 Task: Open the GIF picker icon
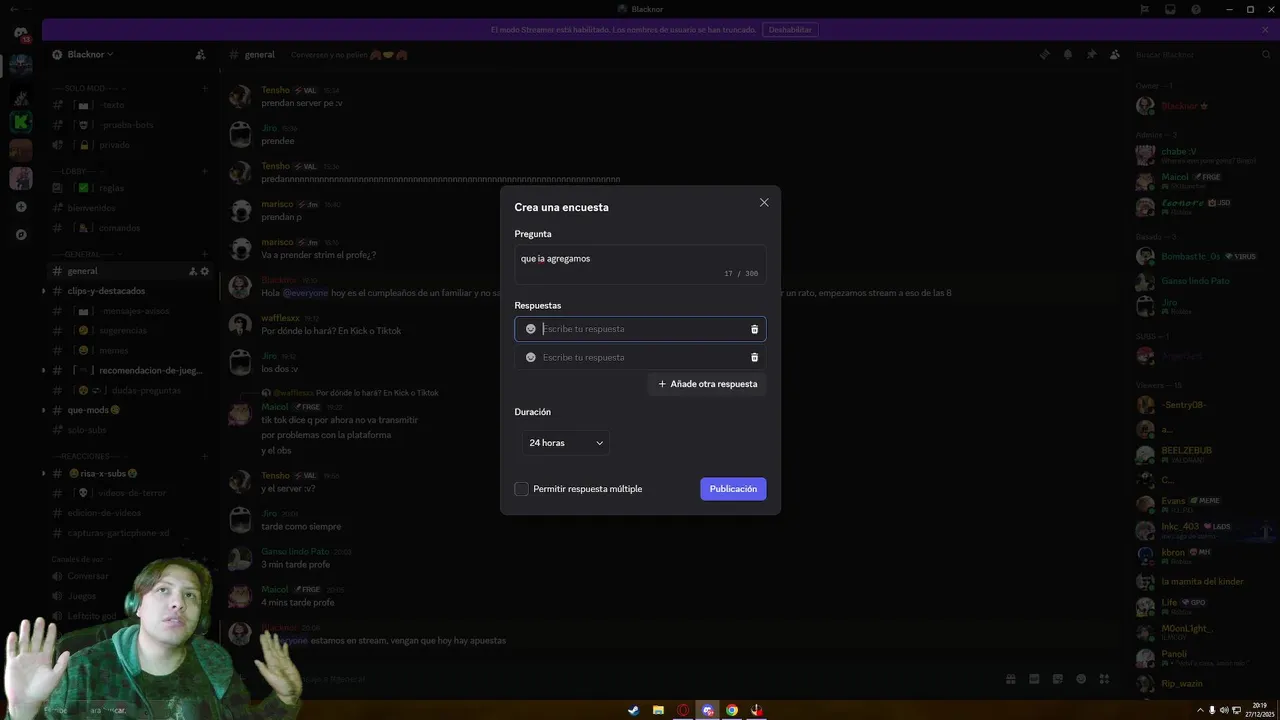tap(1034, 679)
